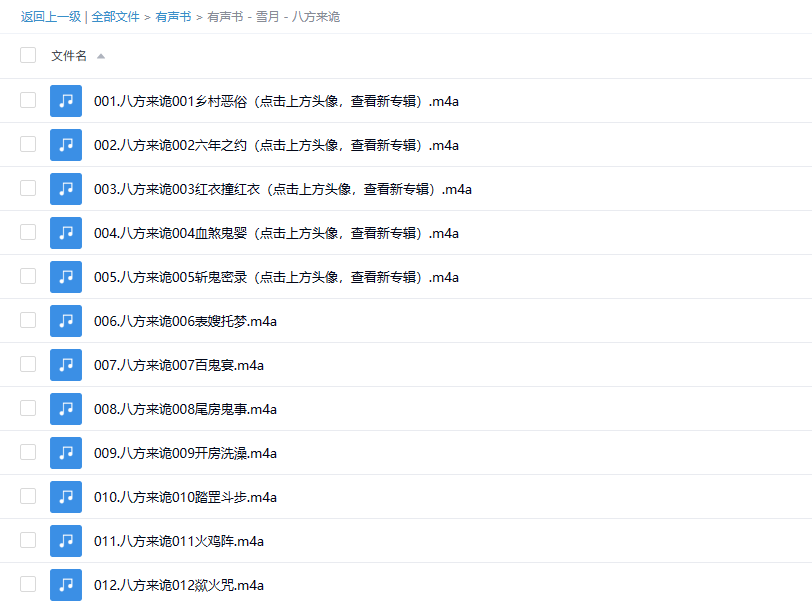Click music icon for 001 乡村恶俗 file
812x609 pixels.
tap(66, 101)
